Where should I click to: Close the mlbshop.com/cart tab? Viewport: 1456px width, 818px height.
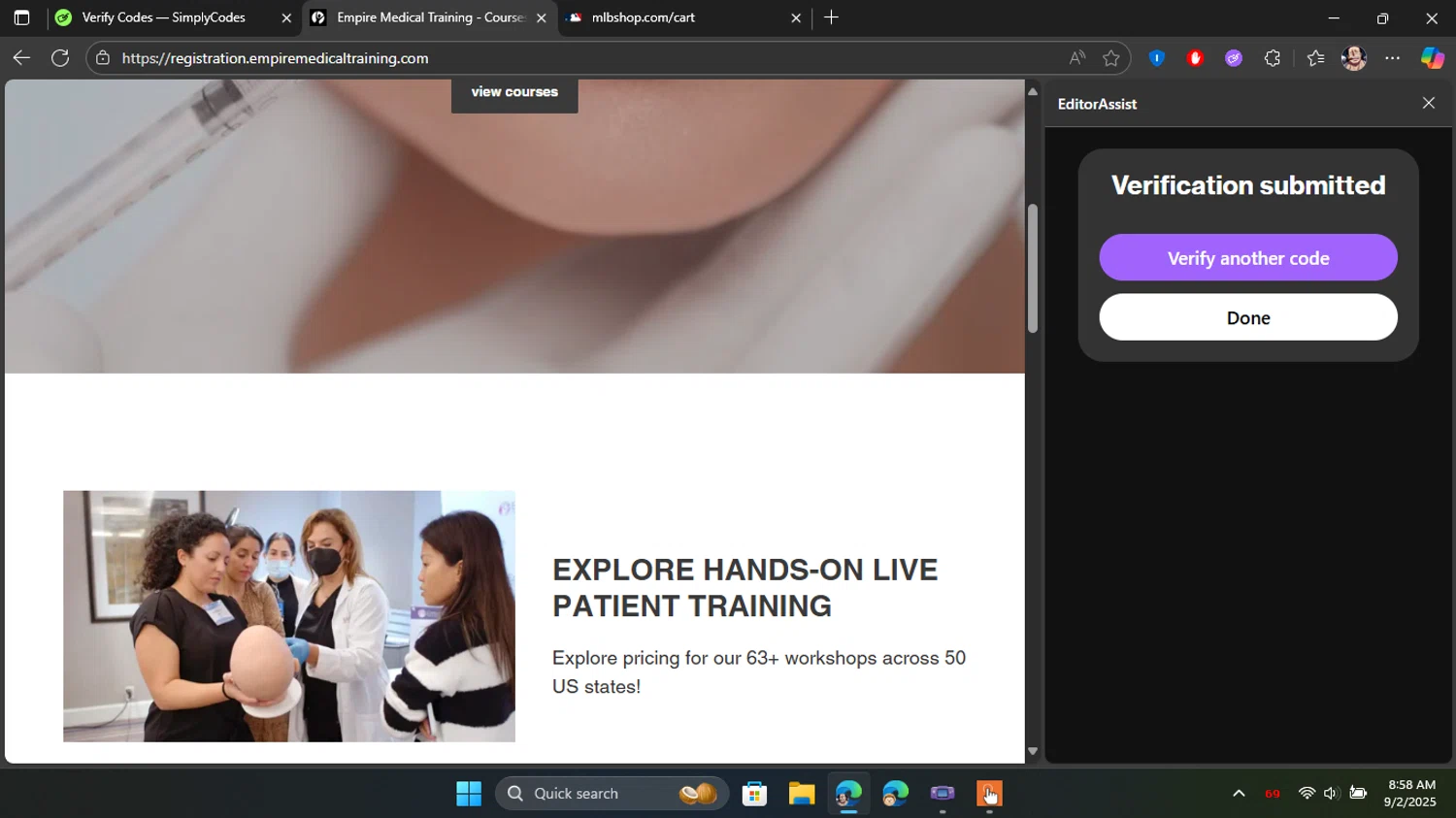(796, 17)
